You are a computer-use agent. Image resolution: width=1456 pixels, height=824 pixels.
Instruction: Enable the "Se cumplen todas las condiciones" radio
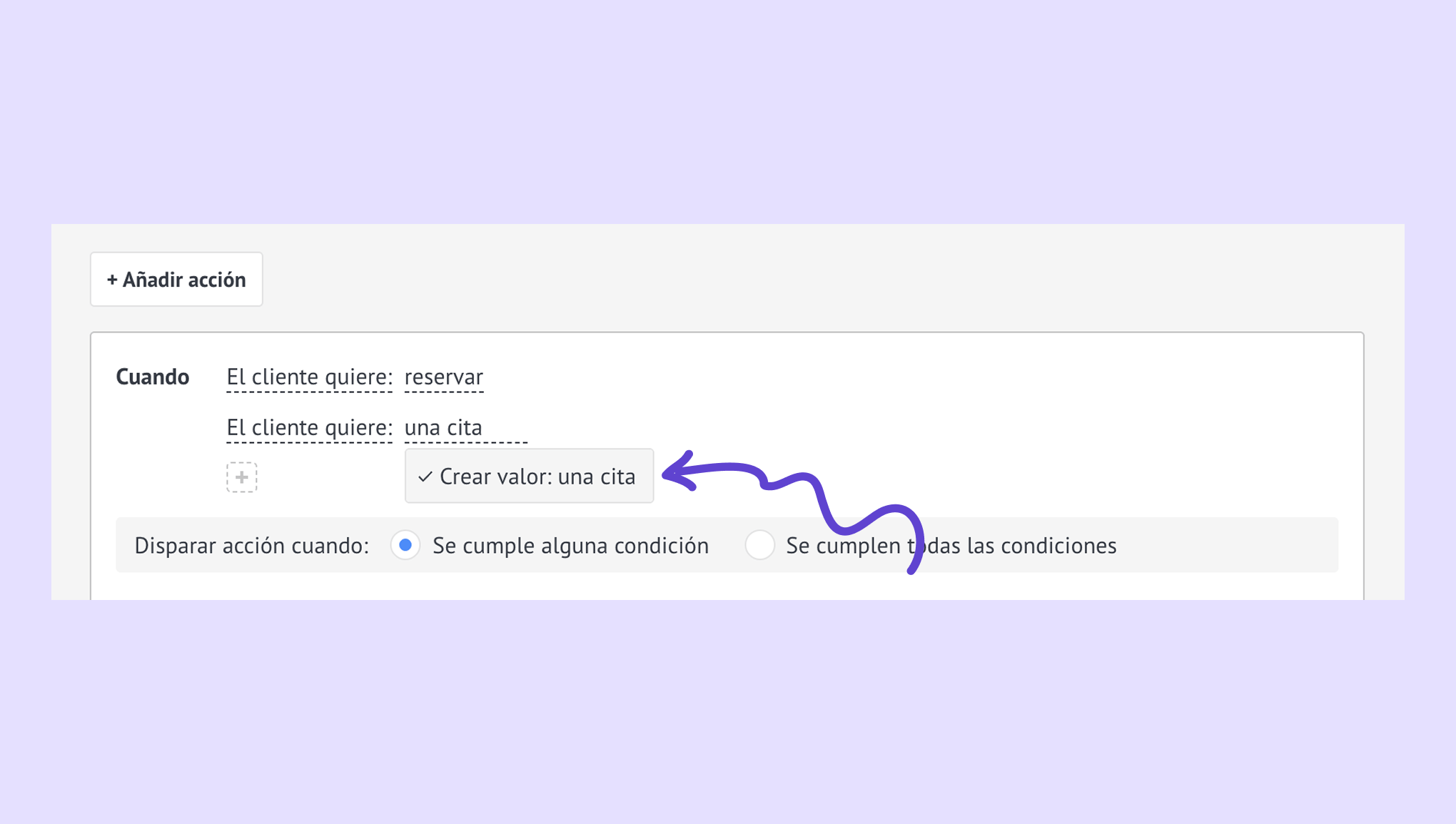[x=760, y=546]
